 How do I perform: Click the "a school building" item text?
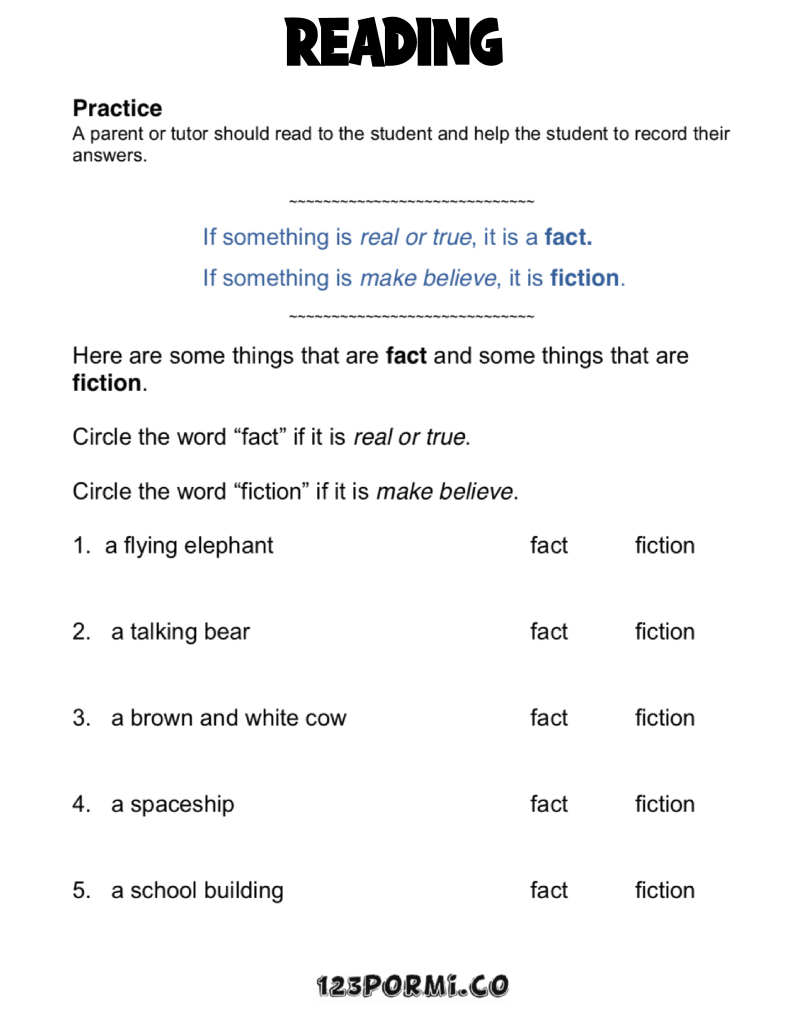pyautogui.click(x=197, y=890)
